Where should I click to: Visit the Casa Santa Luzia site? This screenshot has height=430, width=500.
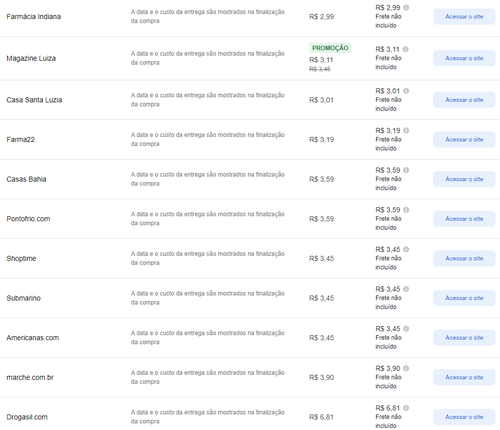464,100
